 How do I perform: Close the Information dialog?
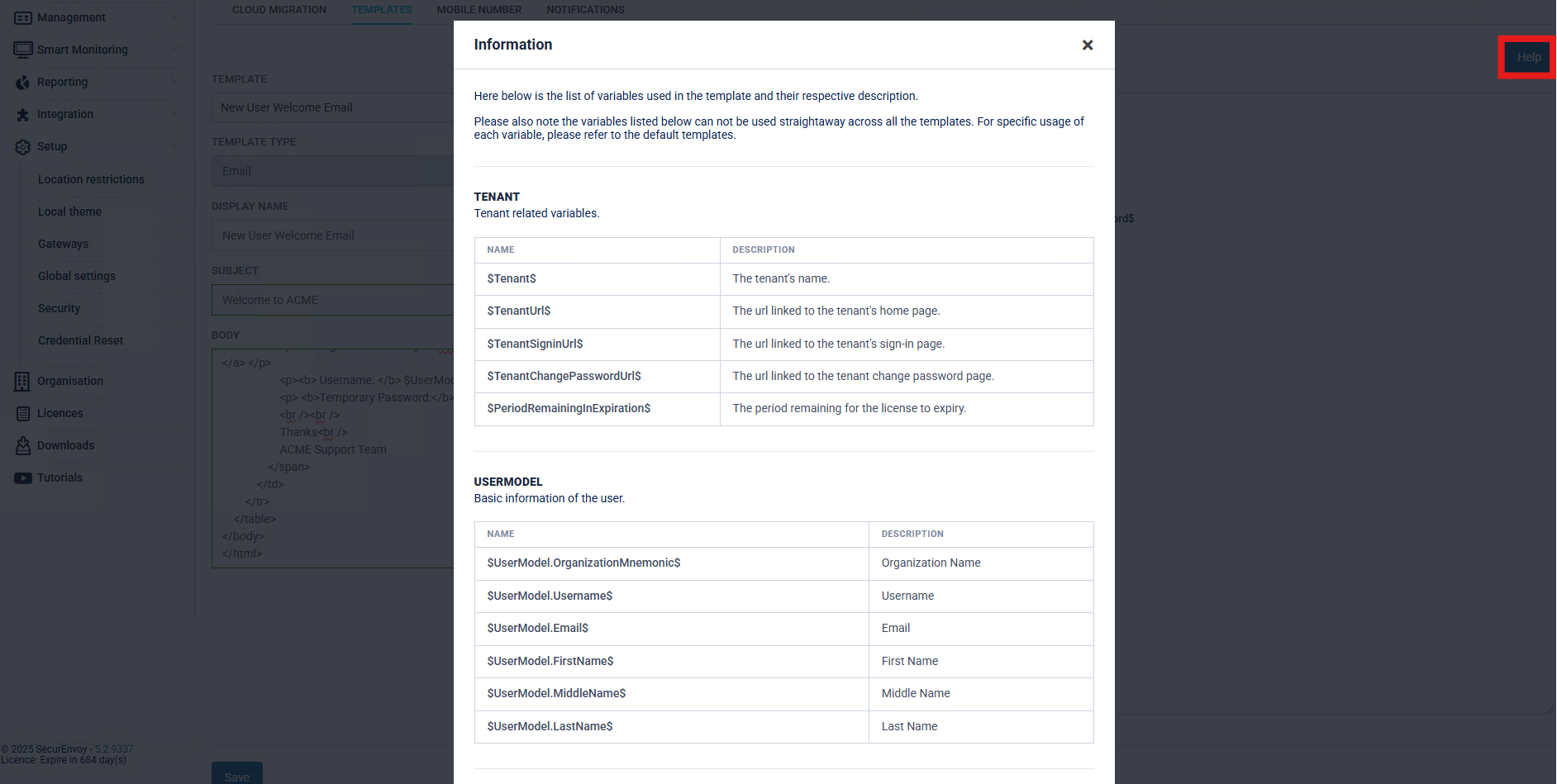[x=1088, y=45]
